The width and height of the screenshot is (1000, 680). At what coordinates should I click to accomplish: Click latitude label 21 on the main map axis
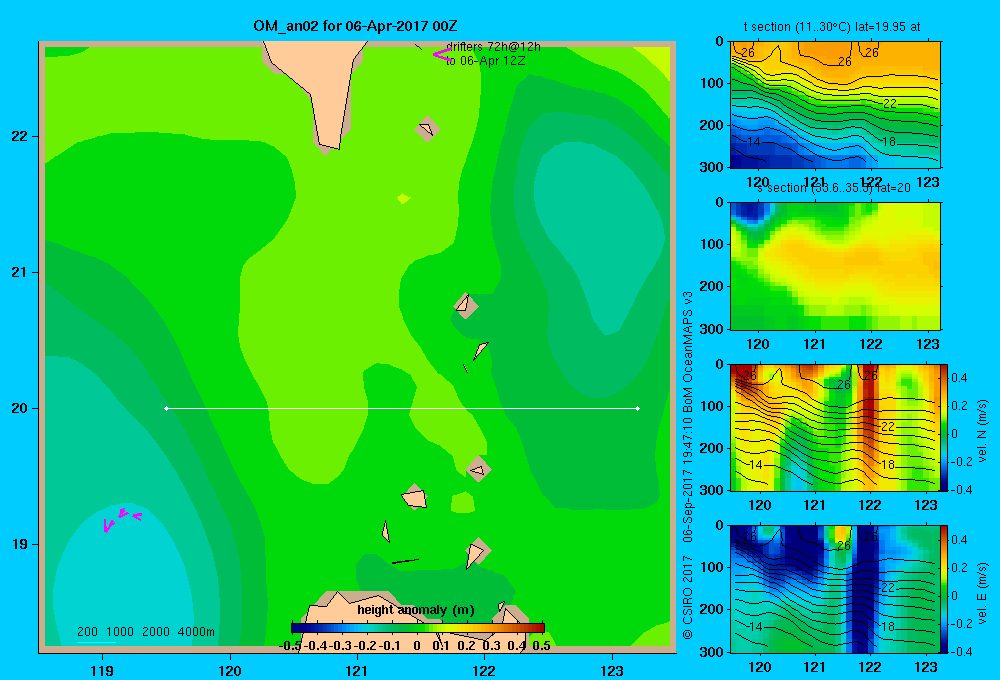(x=20, y=272)
